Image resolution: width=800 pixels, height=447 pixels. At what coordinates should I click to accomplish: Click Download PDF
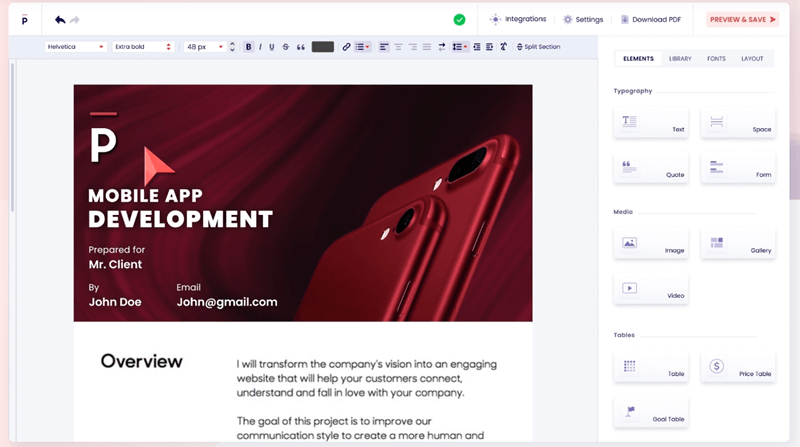(652, 19)
